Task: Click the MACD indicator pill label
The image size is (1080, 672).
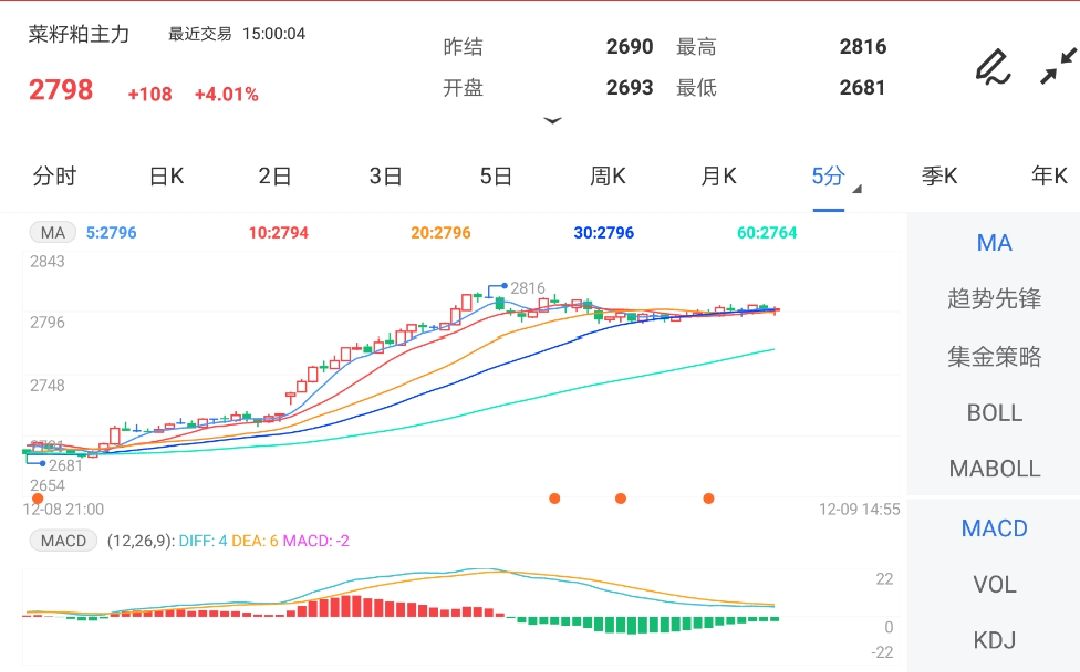Action: coord(63,540)
